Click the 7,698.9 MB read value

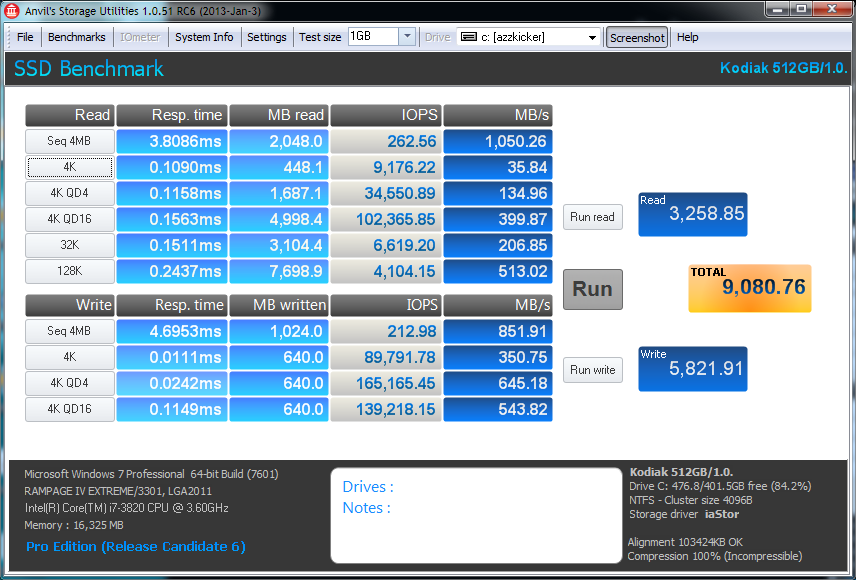(x=279, y=271)
